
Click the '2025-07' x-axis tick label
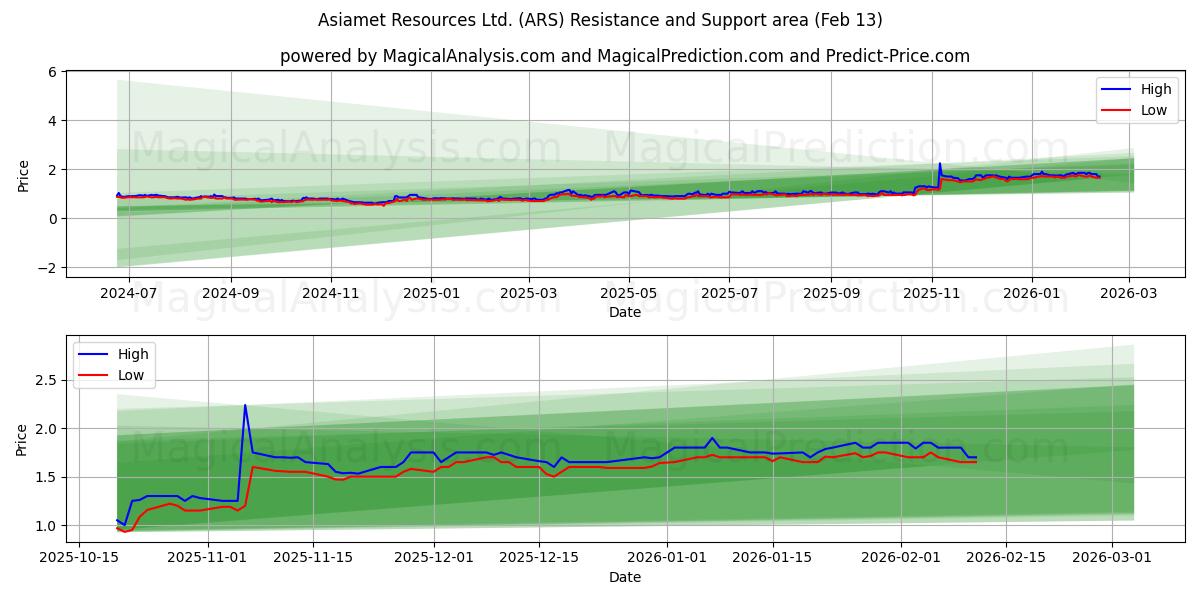pos(728,294)
